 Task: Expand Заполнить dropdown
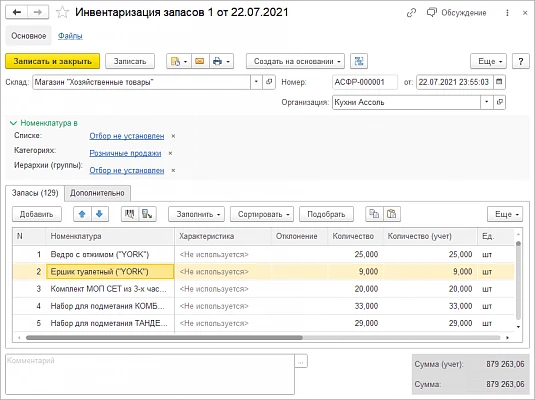(x=196, y=214)
